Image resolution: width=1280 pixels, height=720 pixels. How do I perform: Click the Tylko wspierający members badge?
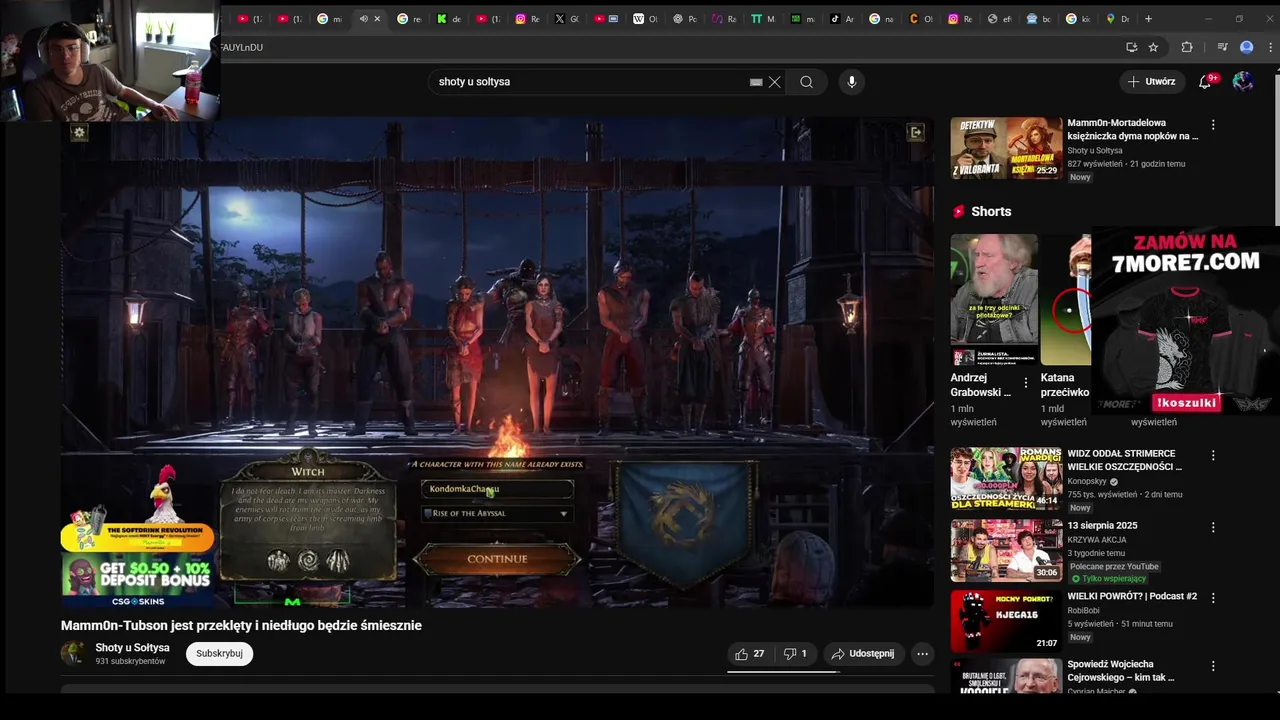tap(1108, 579)
